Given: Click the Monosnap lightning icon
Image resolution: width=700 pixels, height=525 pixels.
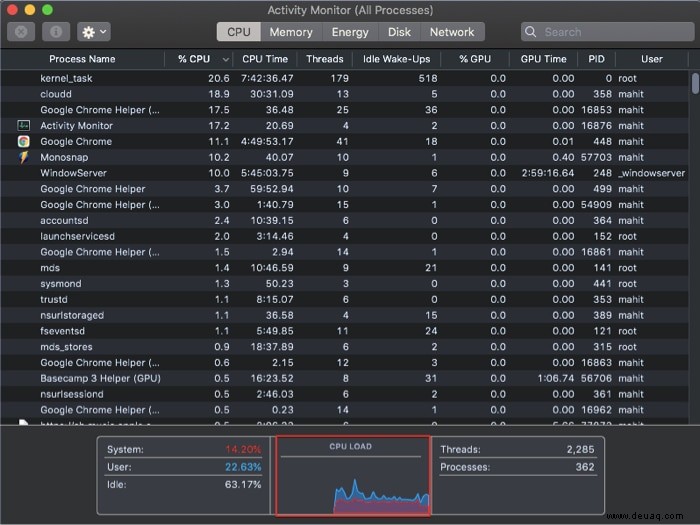Looking at the screenshot, I should pyautogui.click(x=23, y=157).
